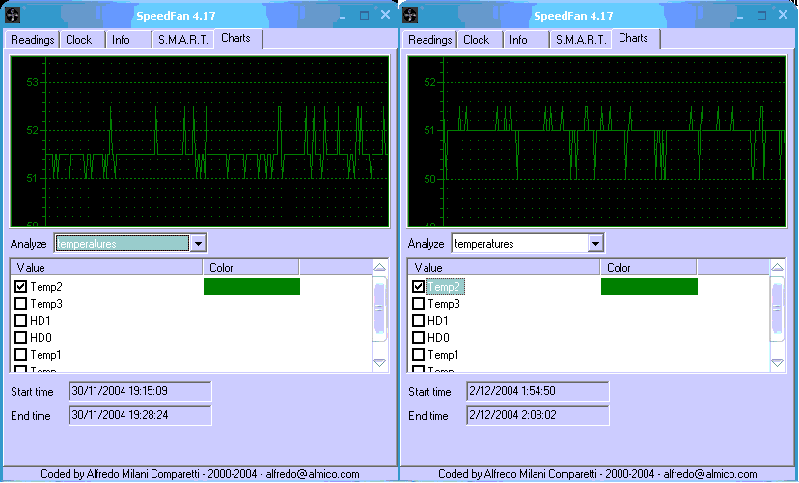The height and width of the screenshot is (483, 799).
Task: Click Start time field showing 2/12/2004 1:54:50
Action: pyautogui.click(x=538, y=391)
